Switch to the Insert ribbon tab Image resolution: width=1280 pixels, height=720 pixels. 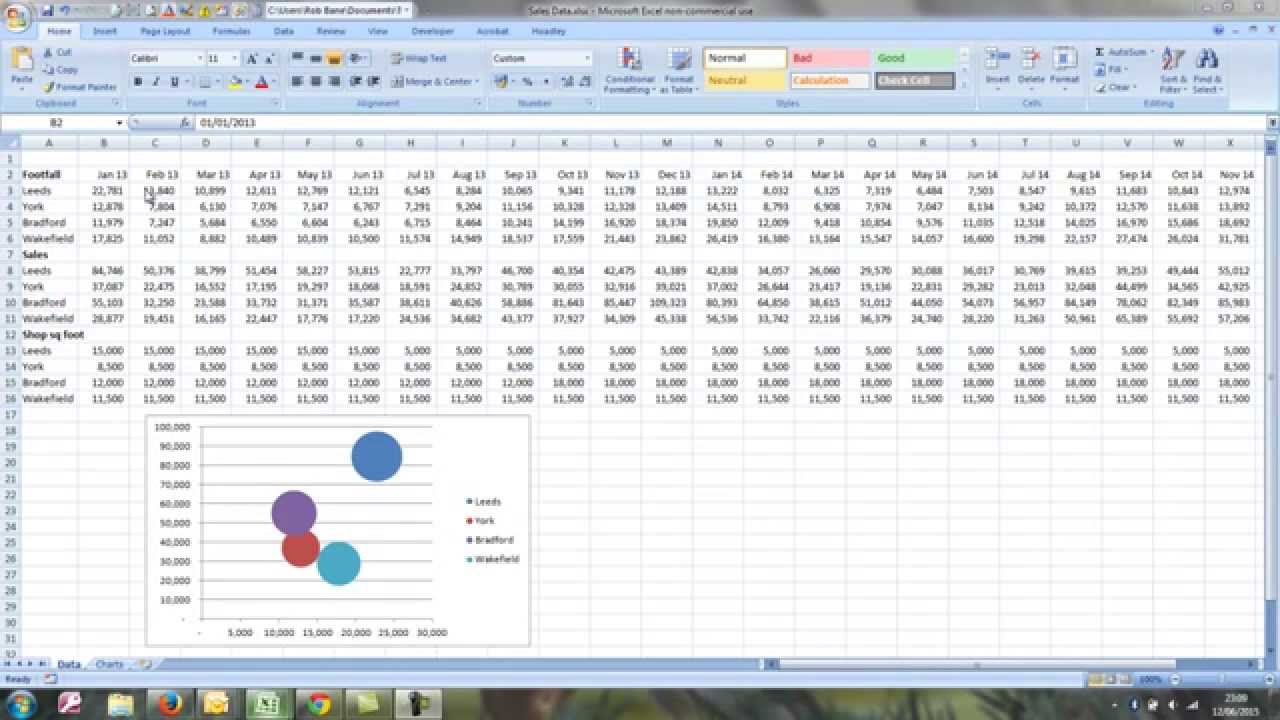tap(105, 31)
